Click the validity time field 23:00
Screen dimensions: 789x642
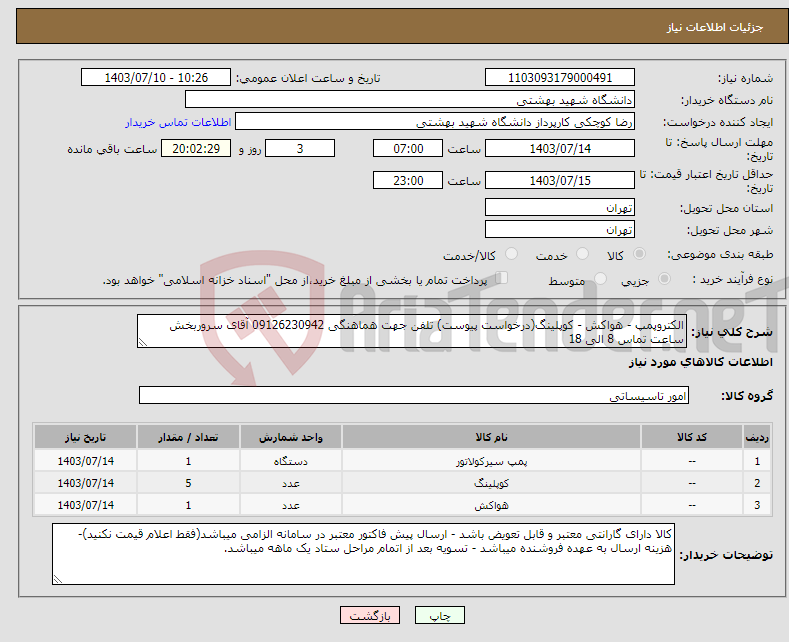pos(408,180)
